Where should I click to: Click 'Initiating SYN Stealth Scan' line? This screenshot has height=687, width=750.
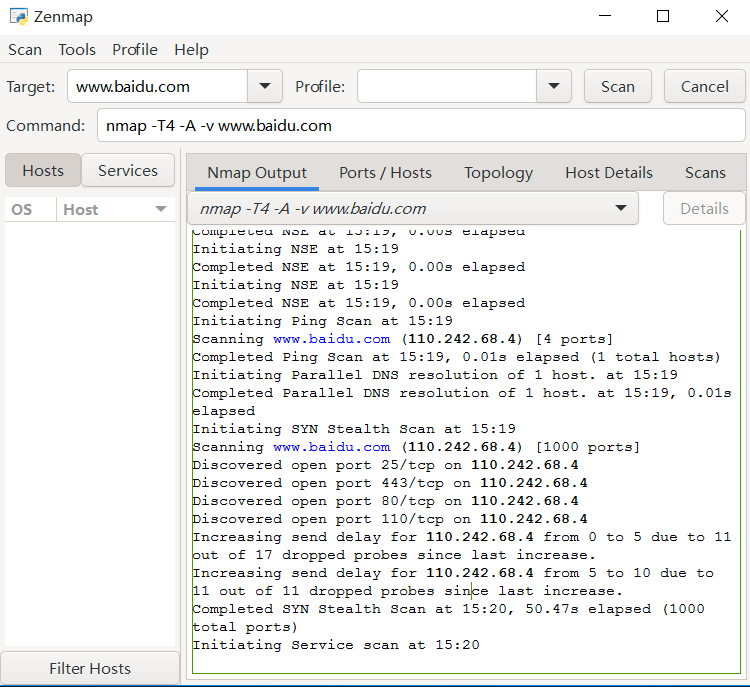[x=354, y=429]
